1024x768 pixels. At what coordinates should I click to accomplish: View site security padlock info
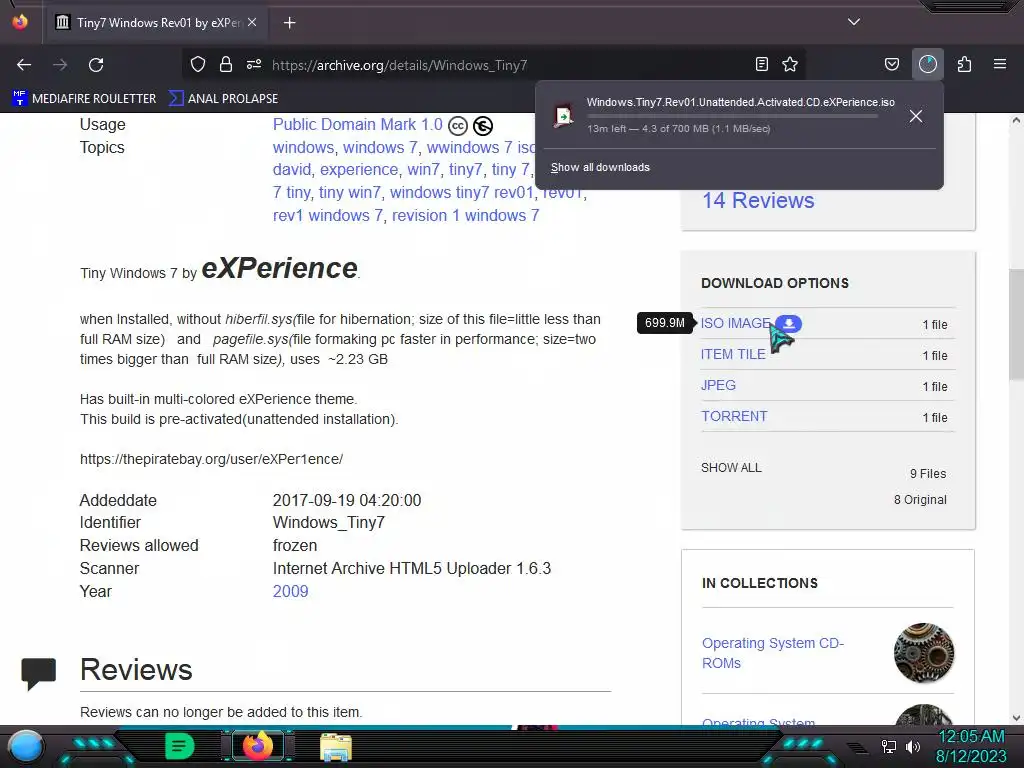226,64
